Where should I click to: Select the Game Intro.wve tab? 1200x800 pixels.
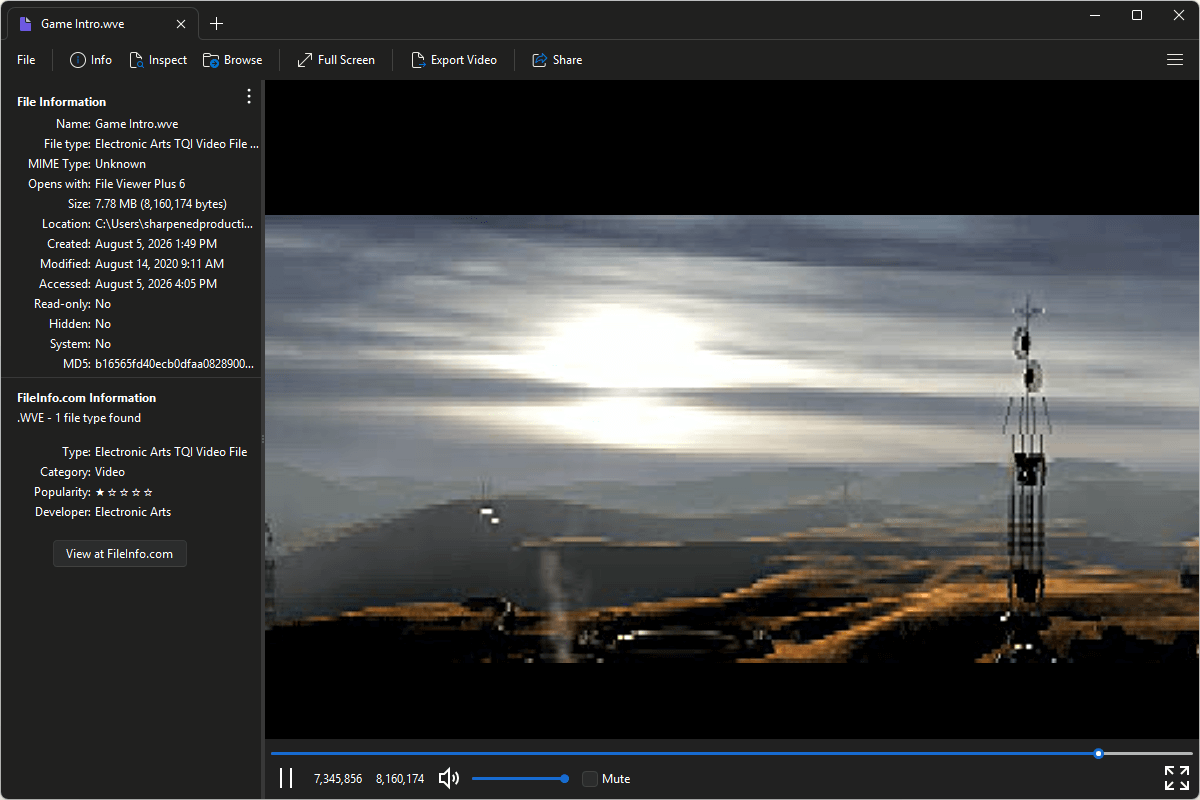coord(101,23)
